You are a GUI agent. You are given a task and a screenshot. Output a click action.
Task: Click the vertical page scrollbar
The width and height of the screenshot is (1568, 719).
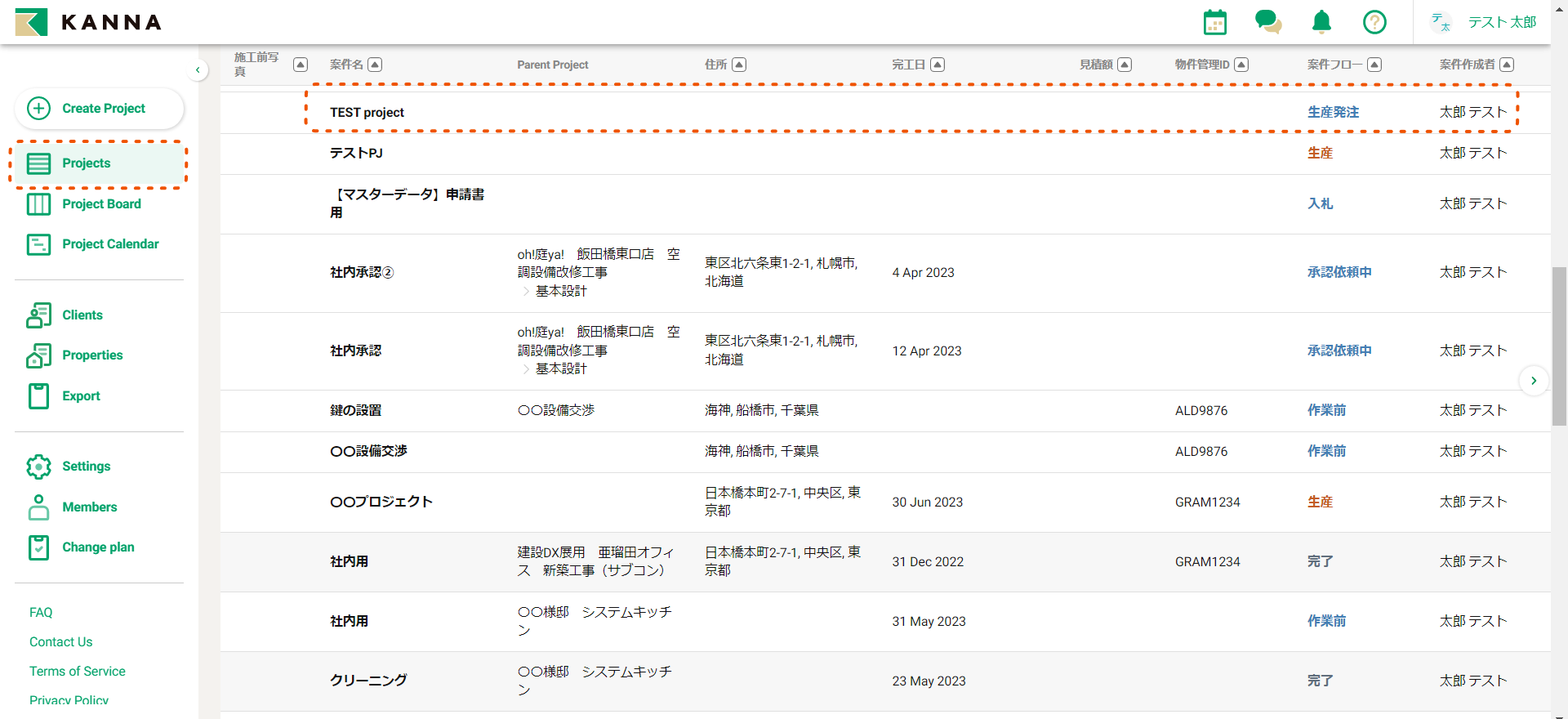pyautogui.click(x=1559, y=343)
